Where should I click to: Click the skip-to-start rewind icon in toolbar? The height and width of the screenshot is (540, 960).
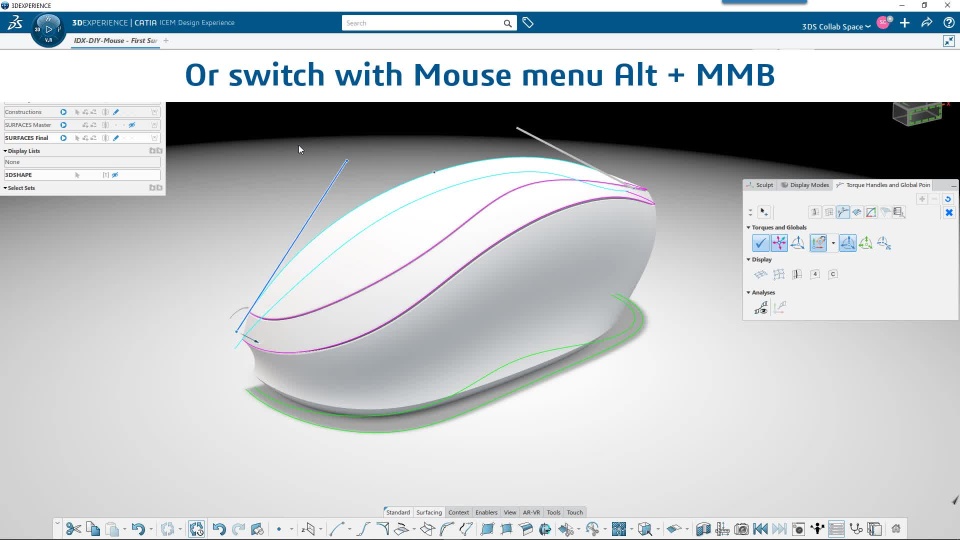point(760,528)
